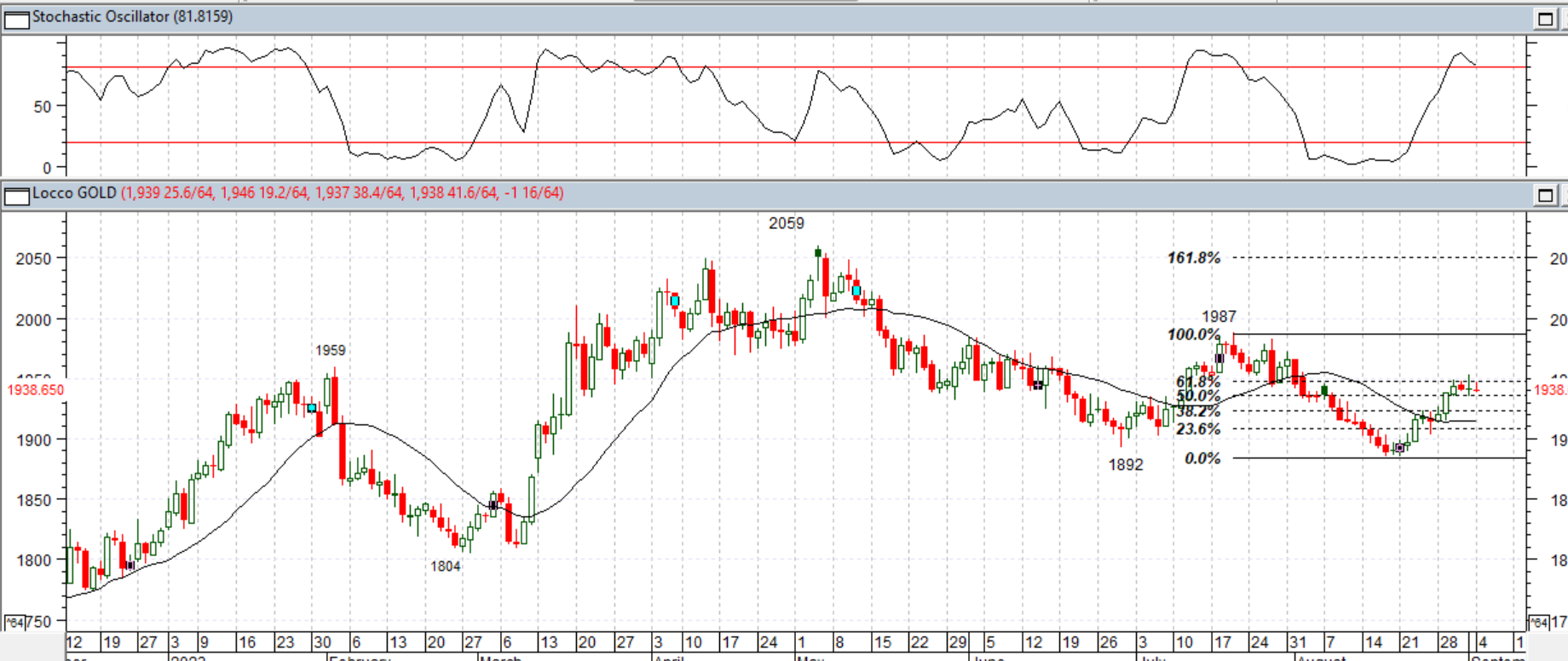Click date 16 on the time axis
This screenshot has width=1568, height=661.
click(246, 642)
